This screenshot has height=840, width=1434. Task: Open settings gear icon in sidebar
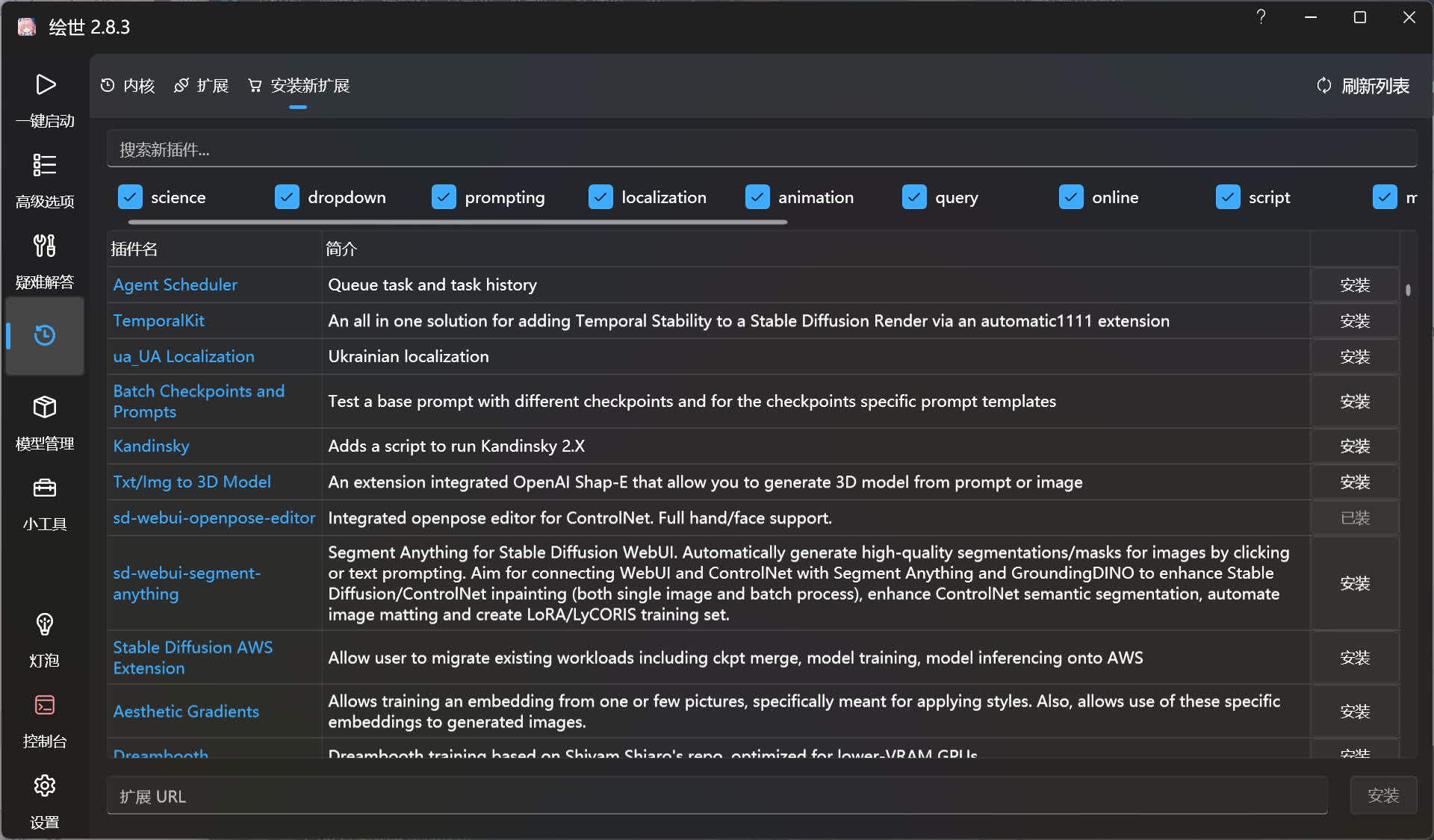tap(45, 785)
